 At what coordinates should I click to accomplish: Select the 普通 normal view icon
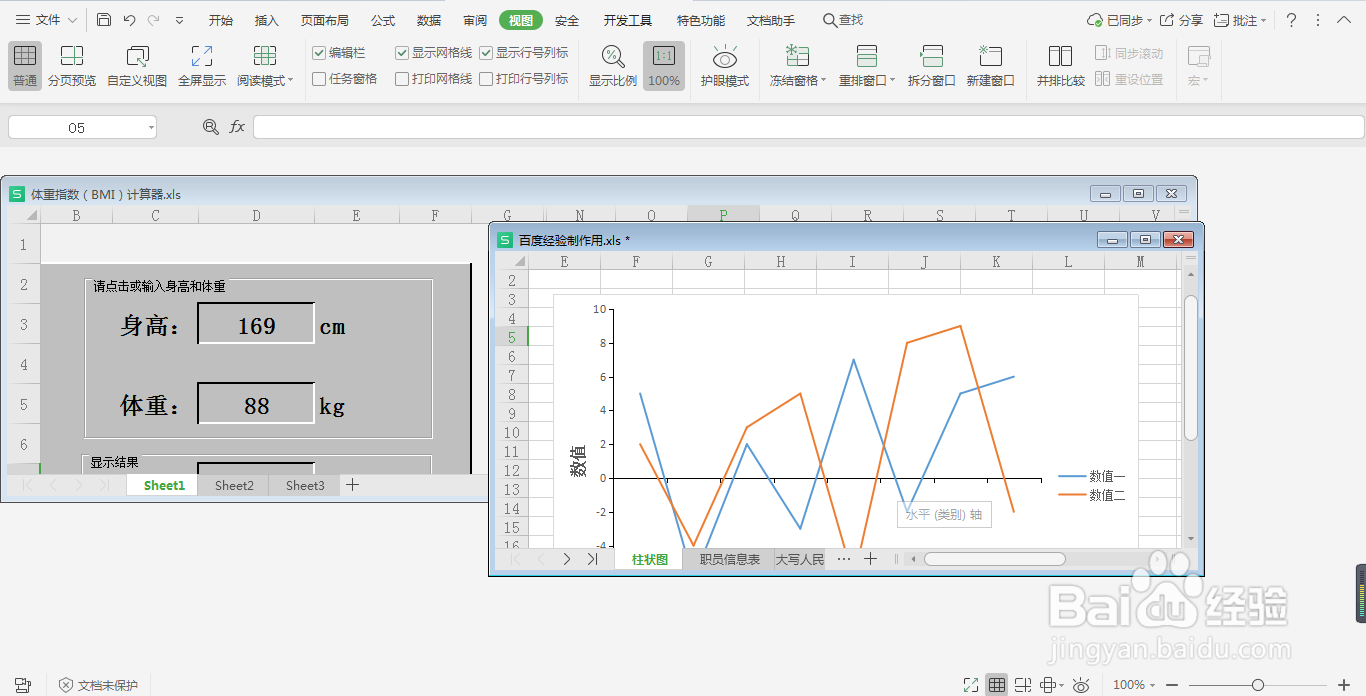tap(25, 66)
